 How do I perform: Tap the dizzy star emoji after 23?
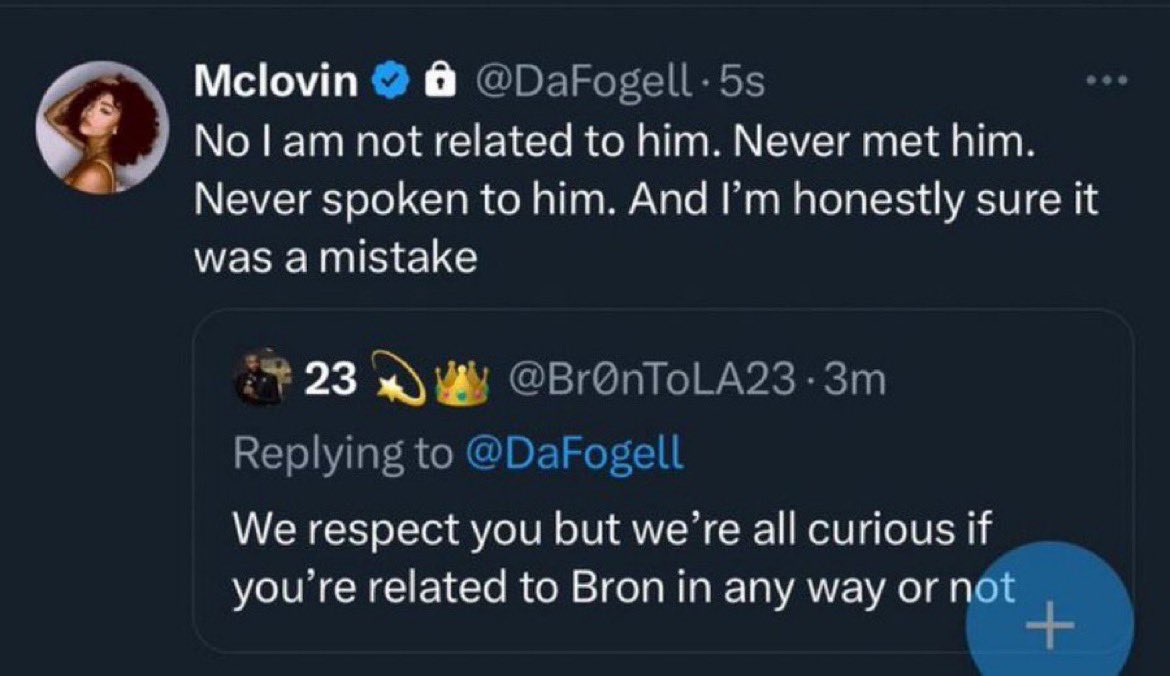(x=398, y=381)
